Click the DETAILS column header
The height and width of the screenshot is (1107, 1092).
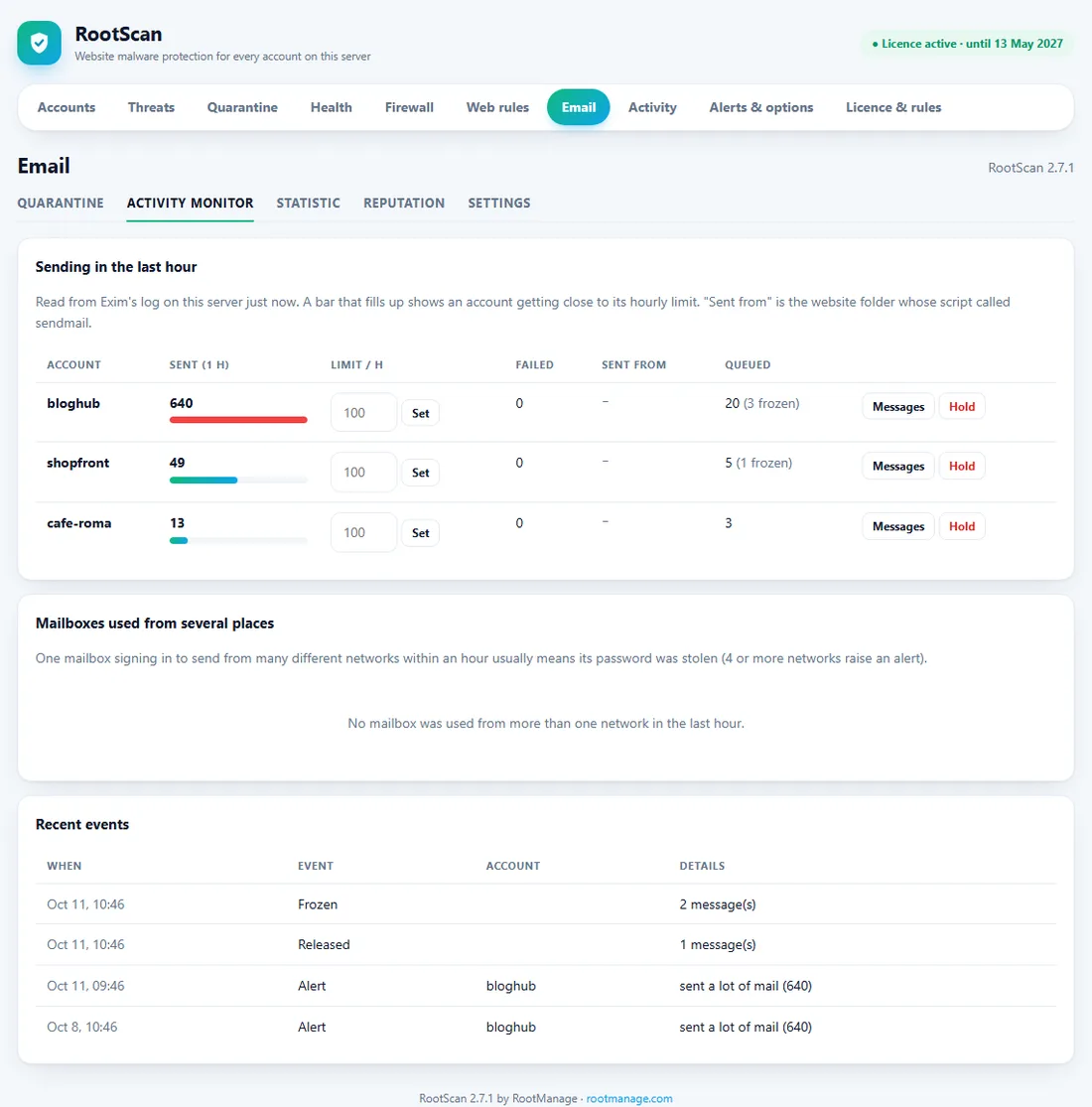pyautogui.click(x=702, y=867)
